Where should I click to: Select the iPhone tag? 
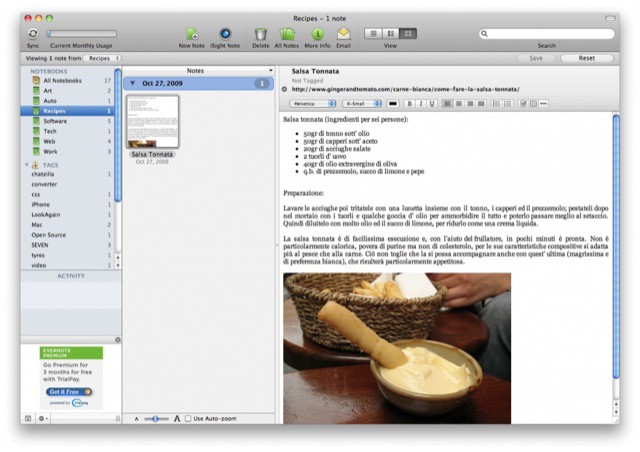(40, 205)
